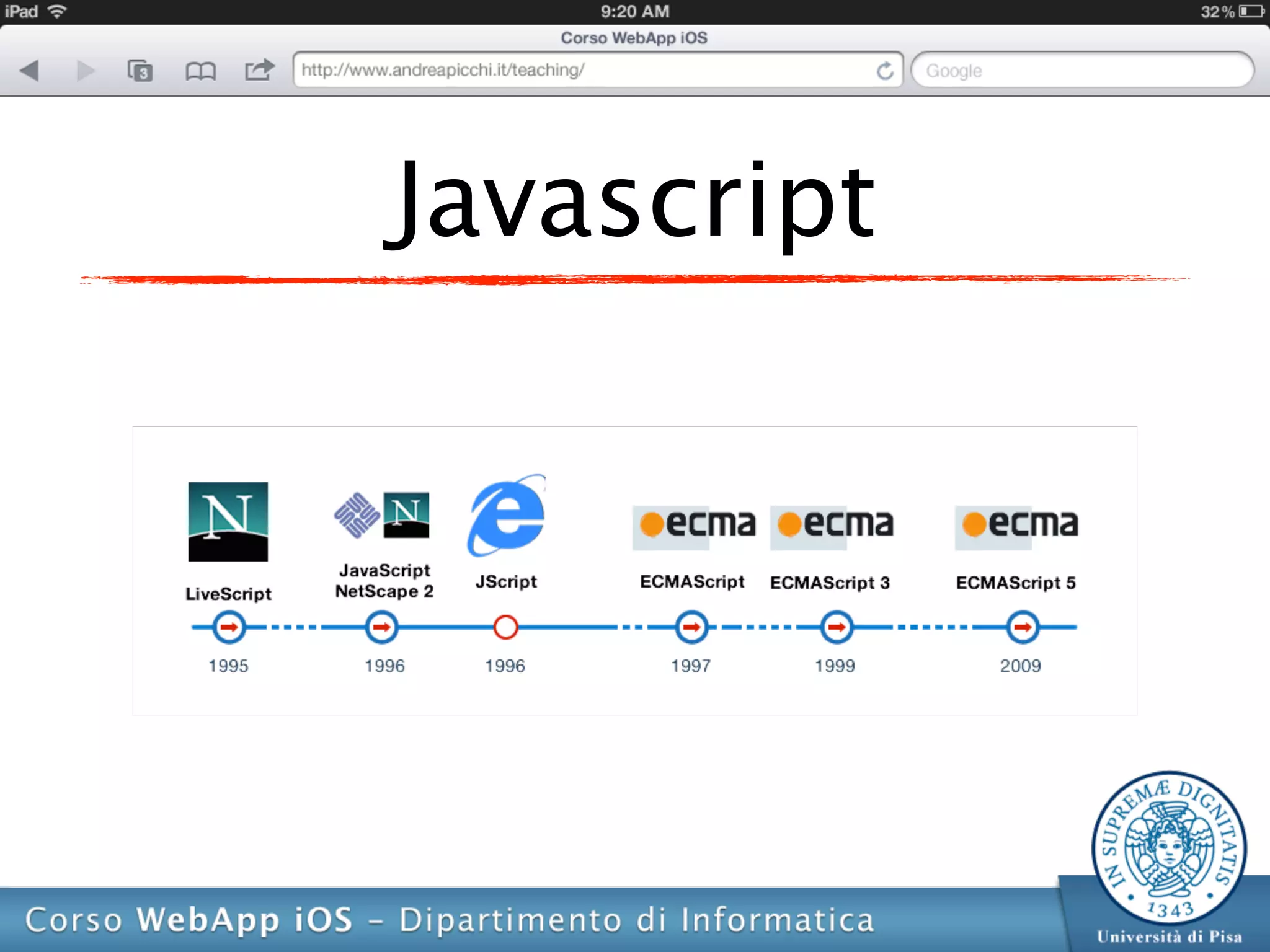Image resolution: width=1270 pixels, height=952 pixels.
Task: Click the ecma logo above ECMAScript 5
Action: (1017, 527)
